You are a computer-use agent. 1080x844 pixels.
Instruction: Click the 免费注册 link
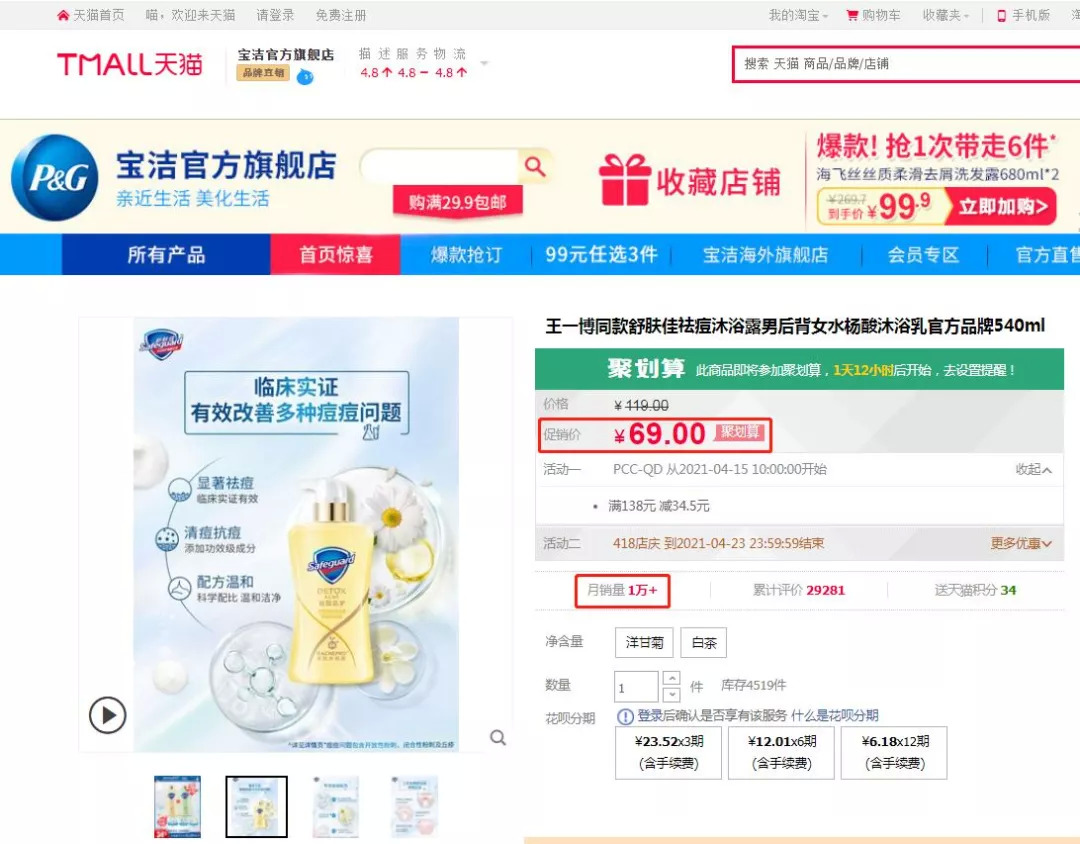pyautogui.click(x=341, y=15)
